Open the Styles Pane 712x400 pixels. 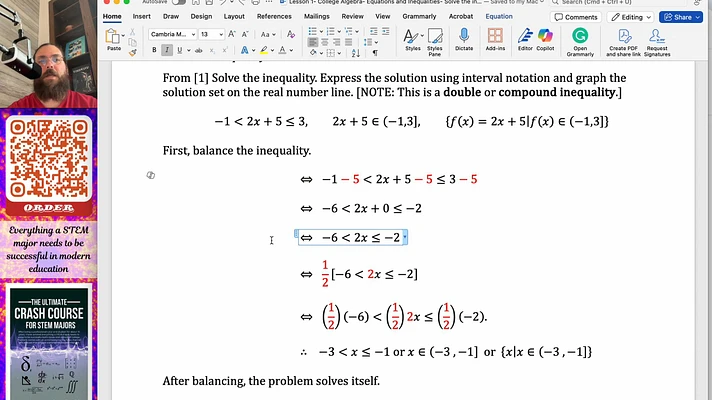(x=435, y=42)
